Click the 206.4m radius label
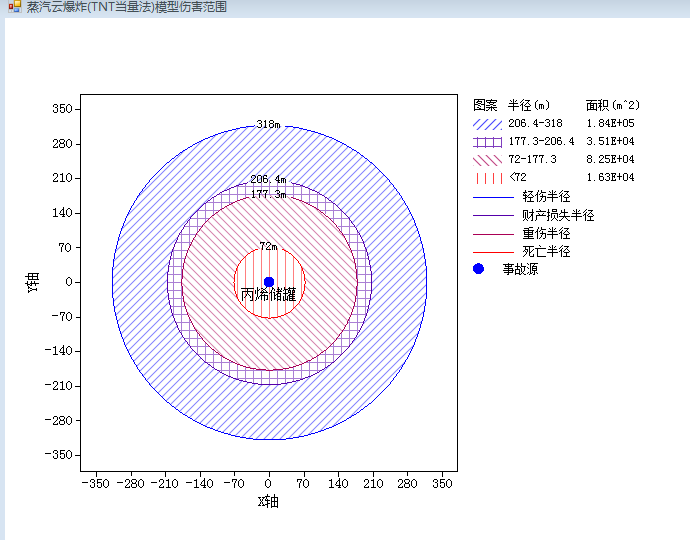 tap(268, 180)
